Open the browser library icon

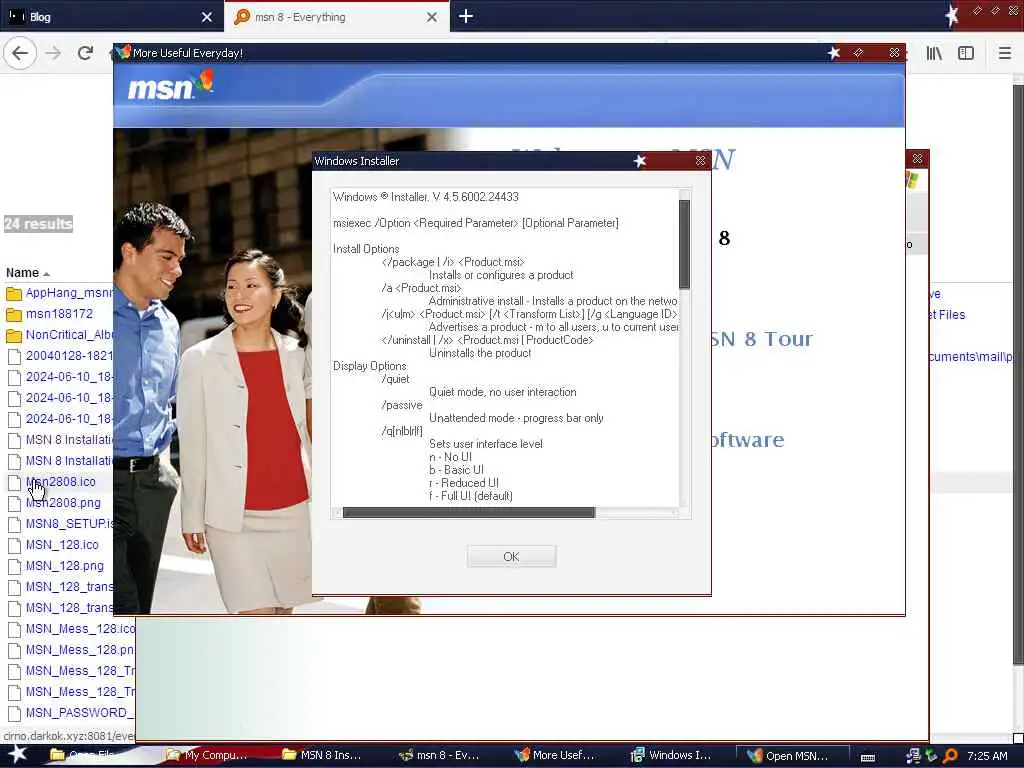934,53
